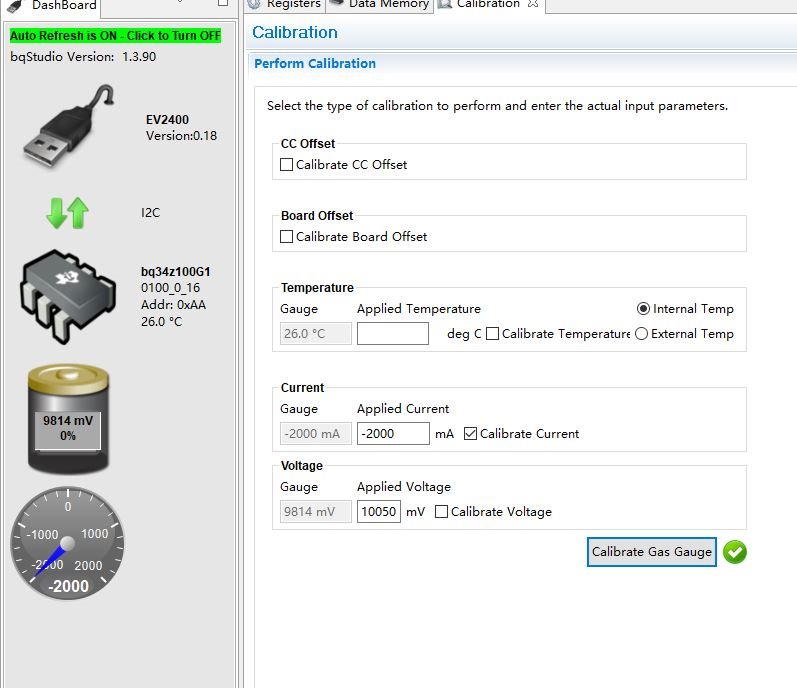
Task: Turn off Auto Refresh via green banner
Action: [x=115, y=36]
